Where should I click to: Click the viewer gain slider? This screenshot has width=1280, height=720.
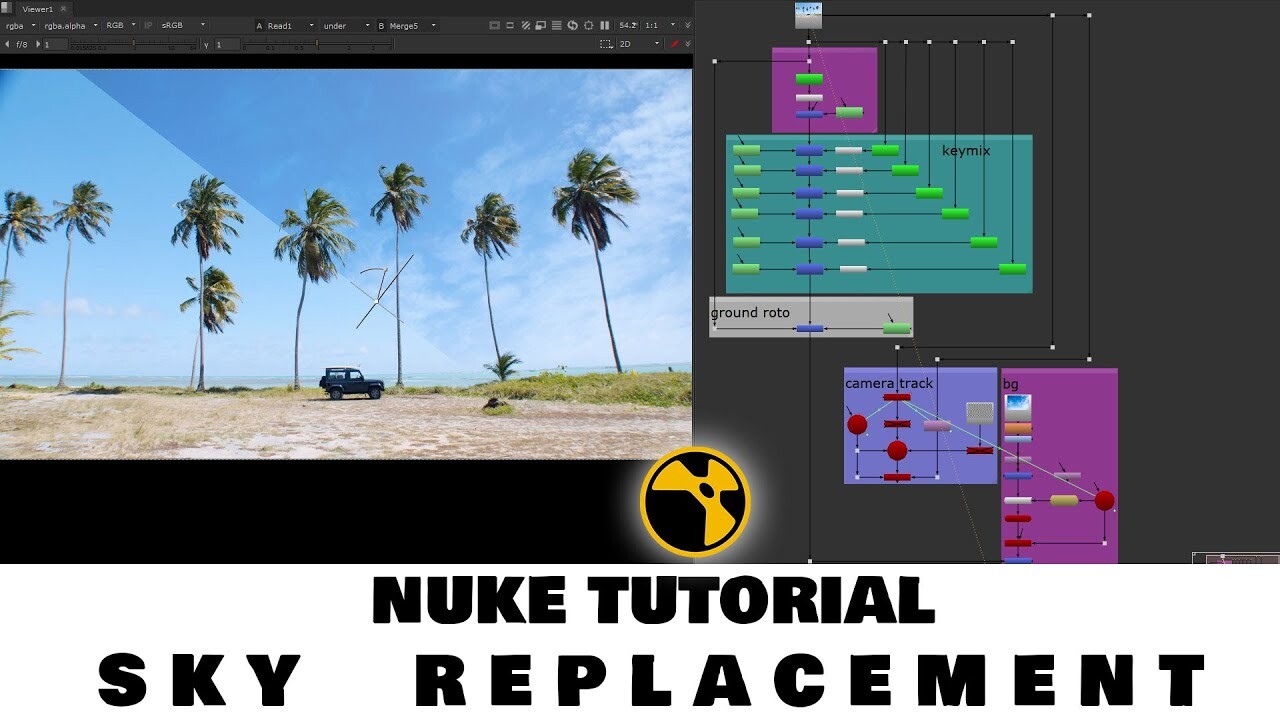(133, 43)
